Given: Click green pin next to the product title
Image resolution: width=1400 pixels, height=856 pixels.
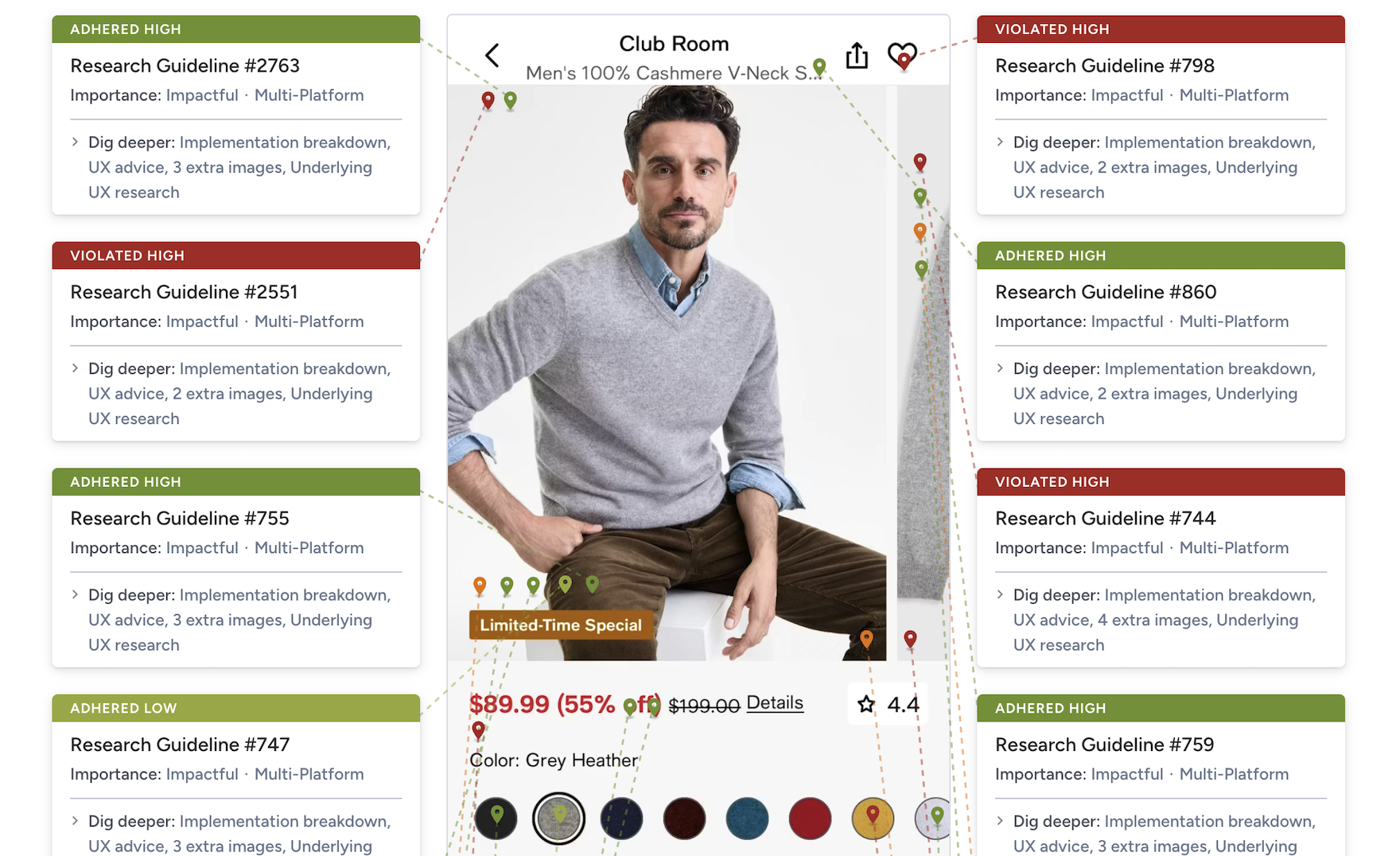Looking at the screenshot, I should coord(819,66).
